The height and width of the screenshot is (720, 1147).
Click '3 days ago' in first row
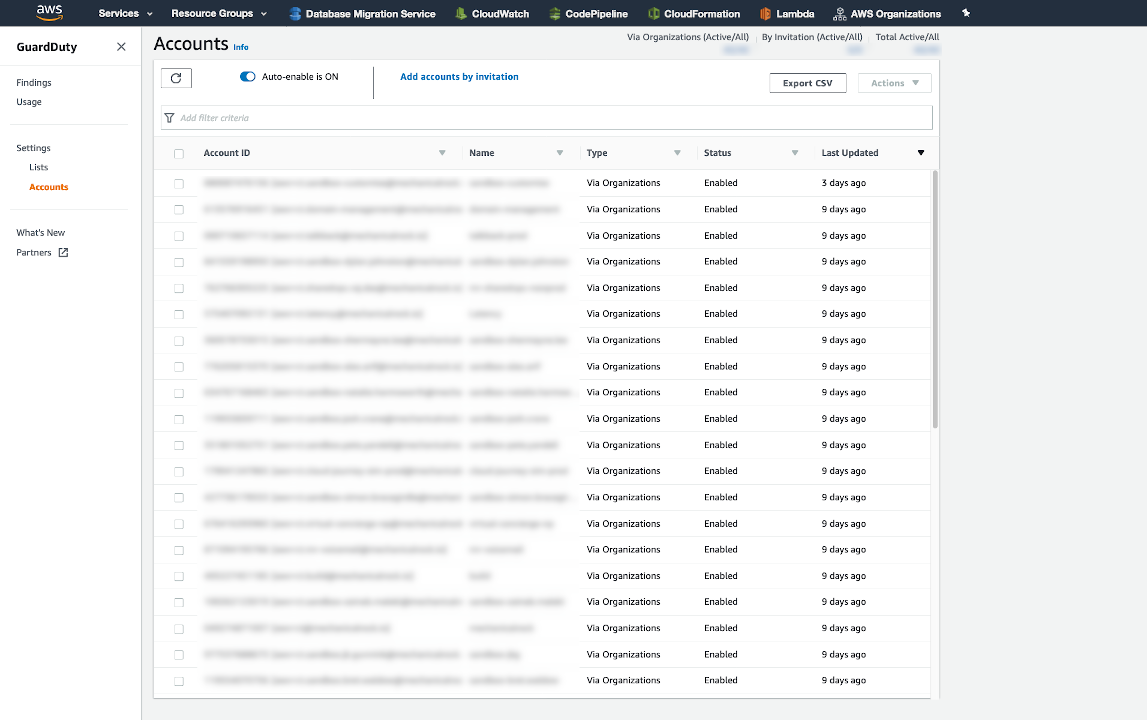[x=843, y=183]
